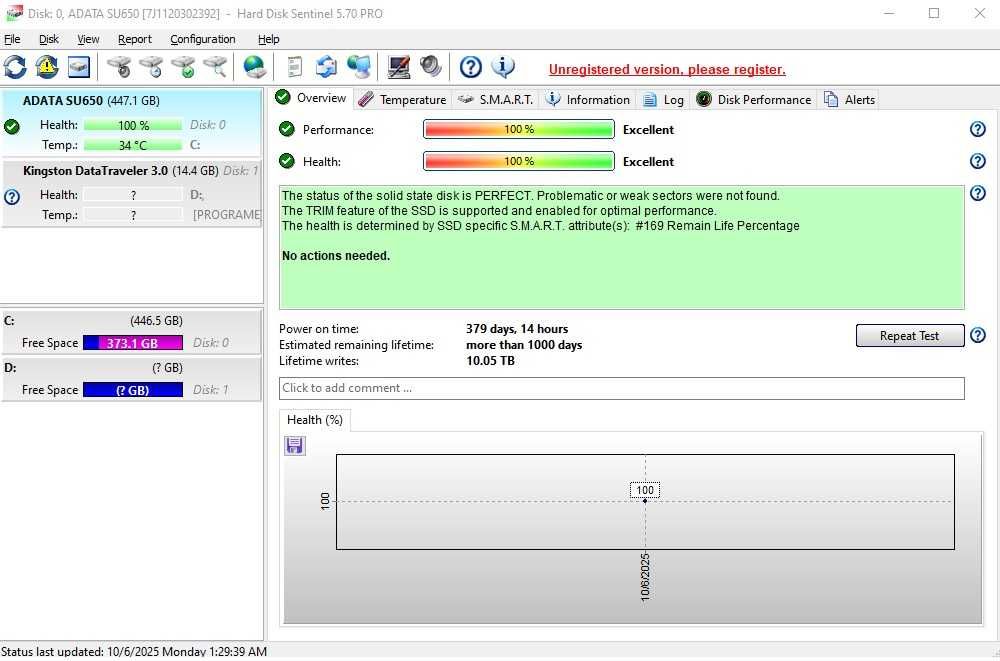Click the disk icon with magnifying glass
Image resolution: width=1000 pixels, height=661 pixels.
[216, 67]
